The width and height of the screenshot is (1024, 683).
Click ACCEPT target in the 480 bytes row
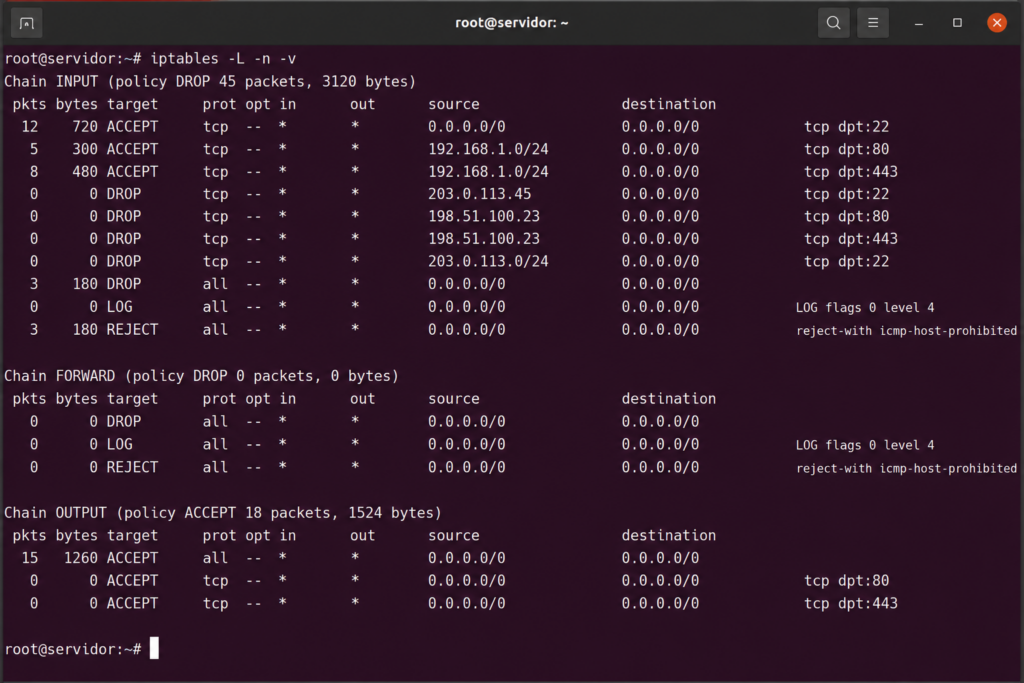pos(133,172)
